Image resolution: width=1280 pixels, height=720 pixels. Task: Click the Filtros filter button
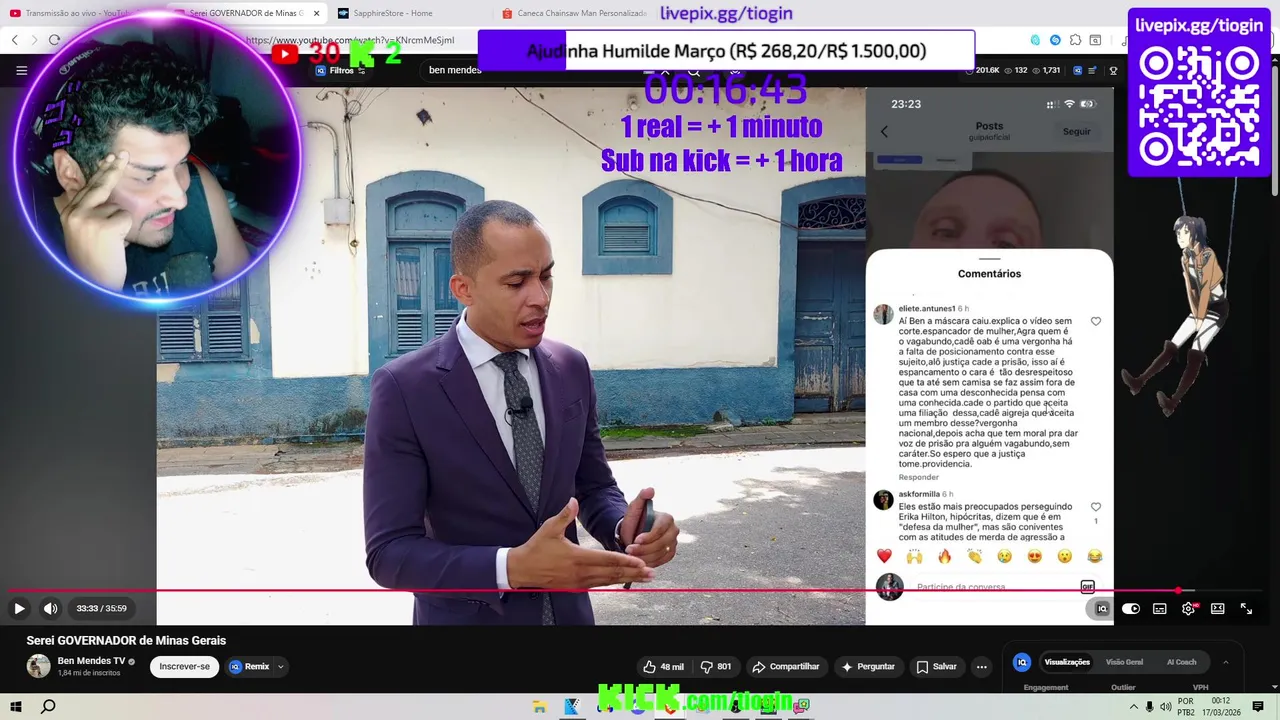pyautogui.click(x=341, y=71)
